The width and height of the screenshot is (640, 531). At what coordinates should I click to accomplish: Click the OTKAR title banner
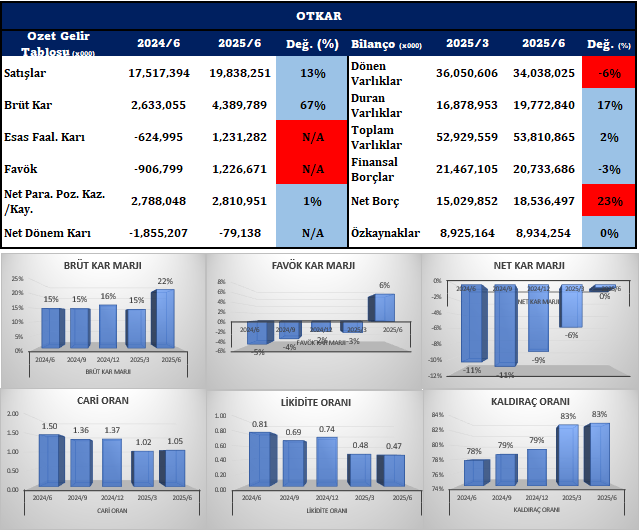[319, 16]
